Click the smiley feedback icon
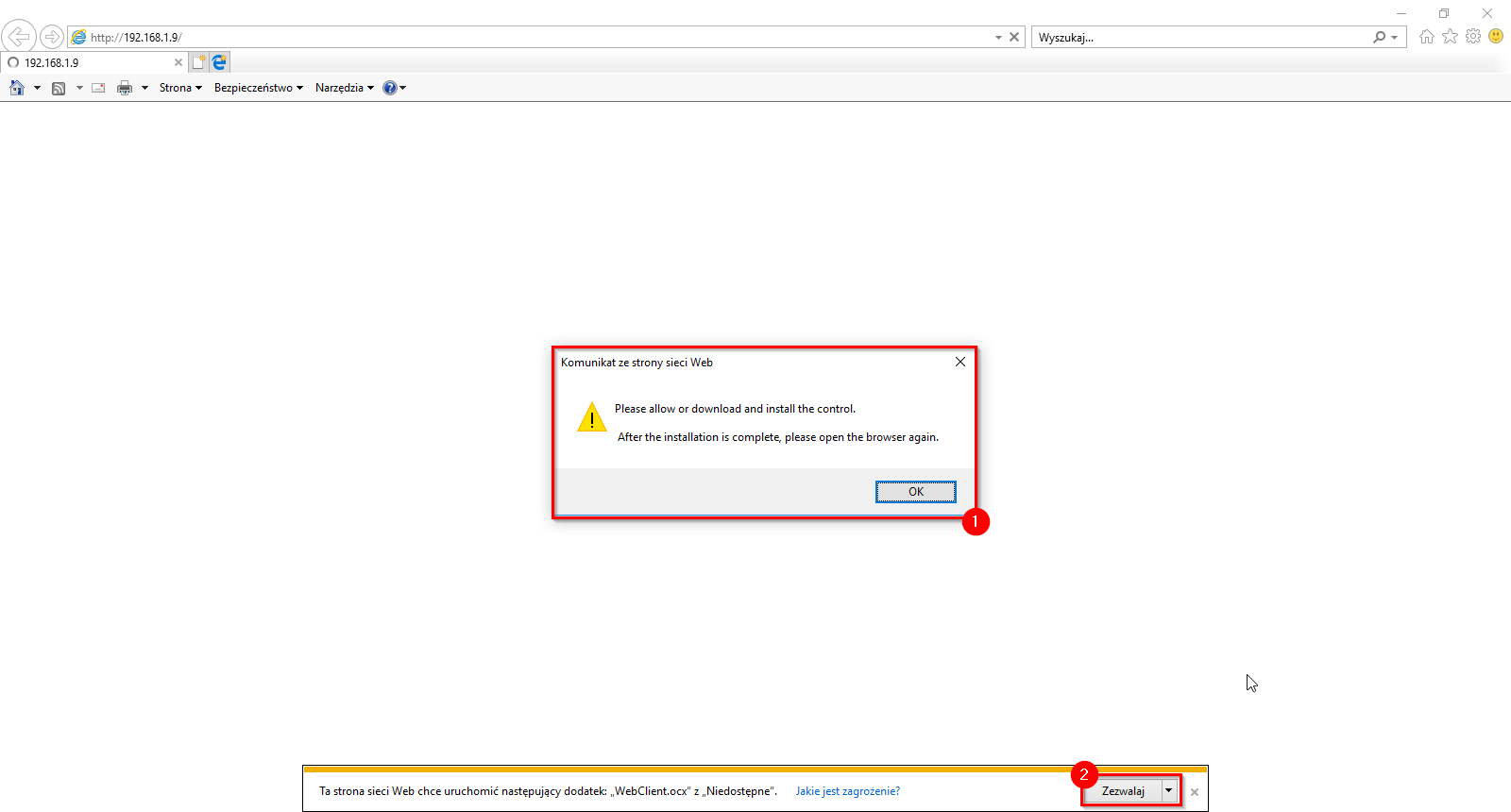Viewport: 1511px width, 812px height. click(x=1496, y=36)
